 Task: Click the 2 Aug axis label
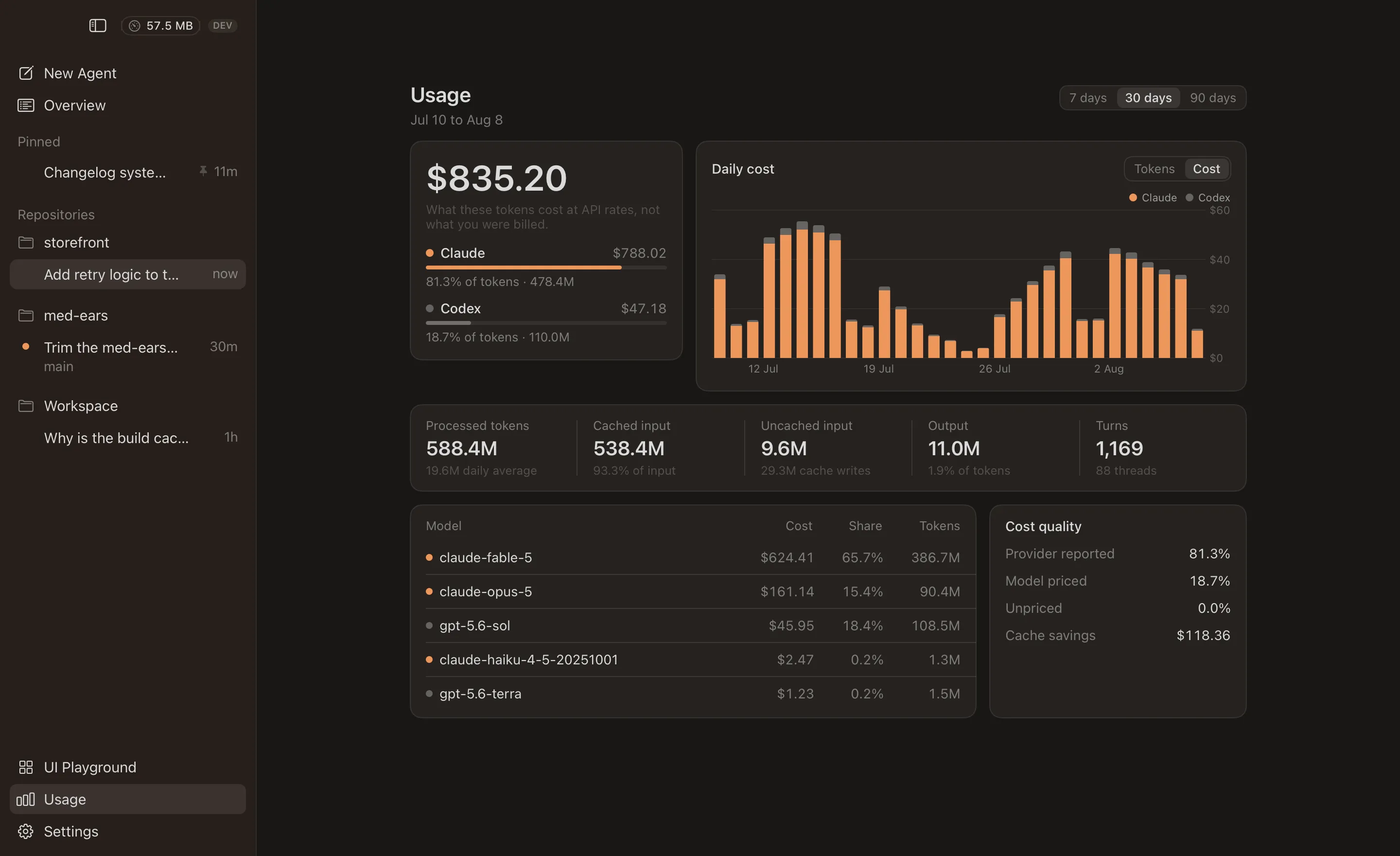(1108, 369)
